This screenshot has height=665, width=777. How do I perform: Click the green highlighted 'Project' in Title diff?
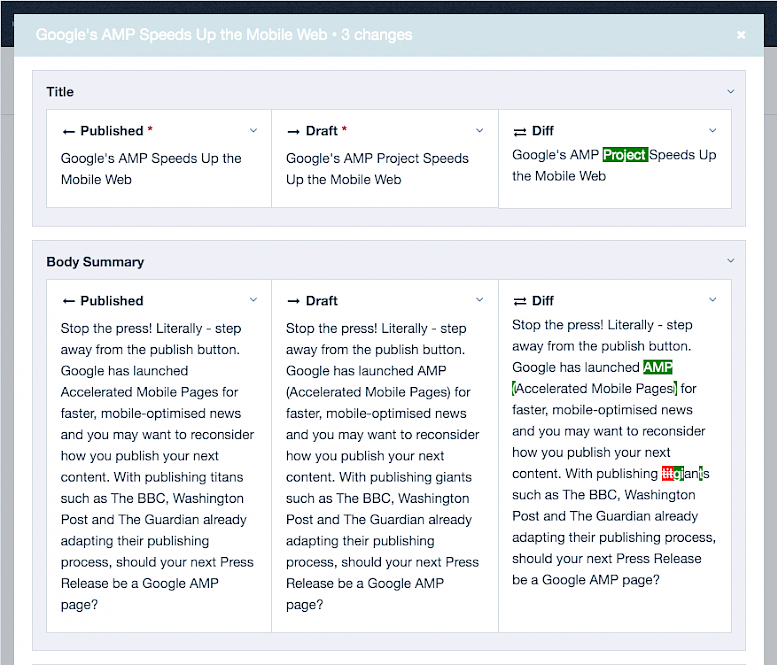click(625, 155)
